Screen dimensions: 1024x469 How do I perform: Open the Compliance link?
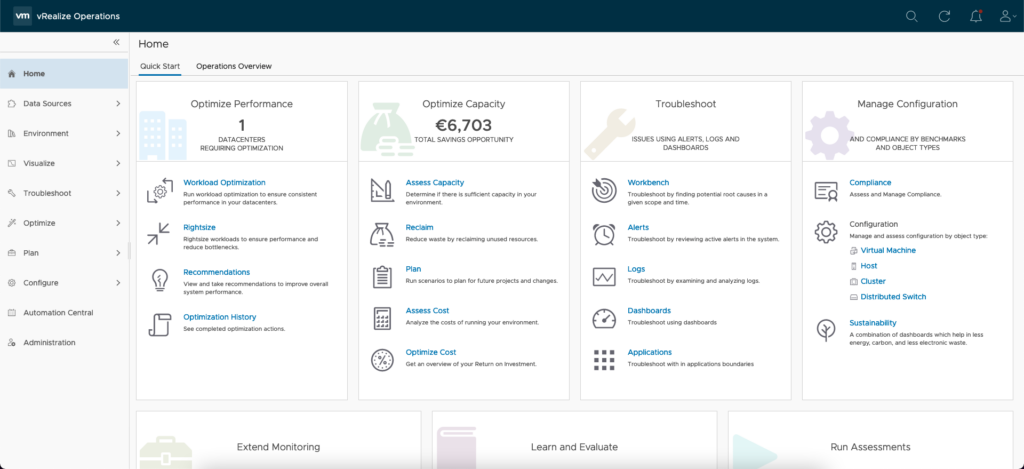pyautogui.click(x=870, y=182)
